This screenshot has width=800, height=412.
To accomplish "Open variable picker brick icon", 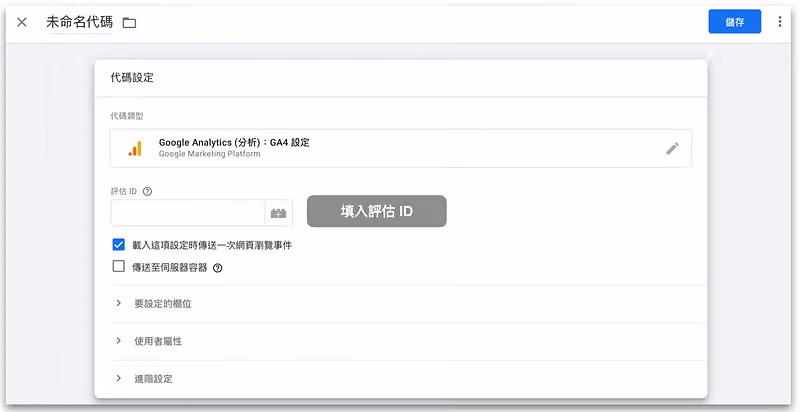I will pyautogui.click(x=279, y=213).
